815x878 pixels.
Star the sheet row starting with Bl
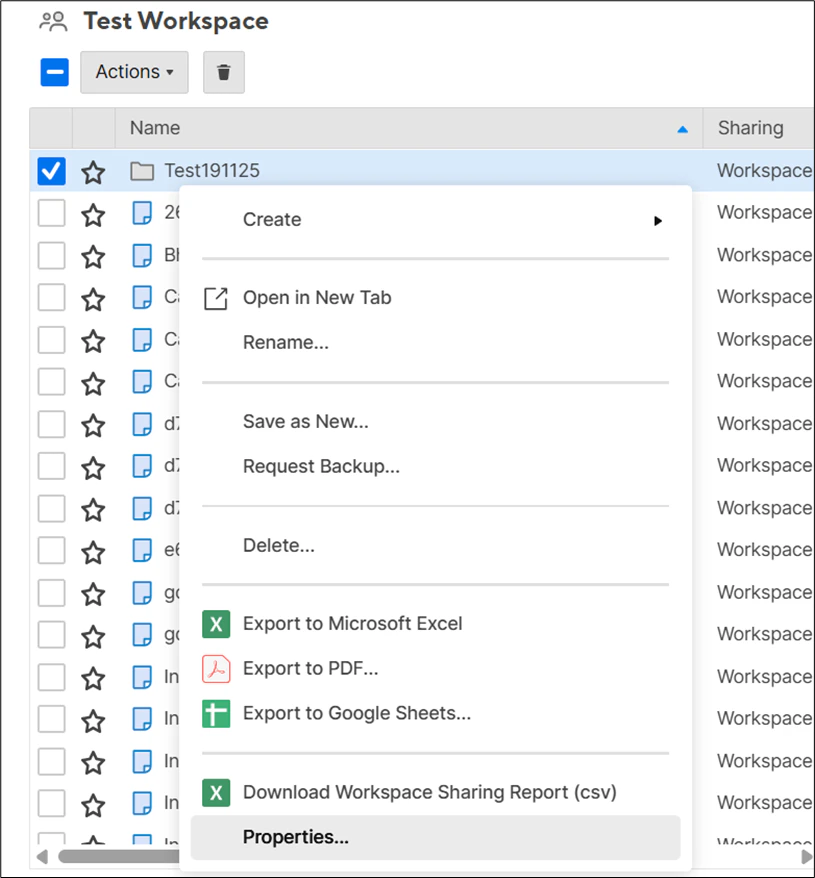pyautogui.click(x=93, y=256)
